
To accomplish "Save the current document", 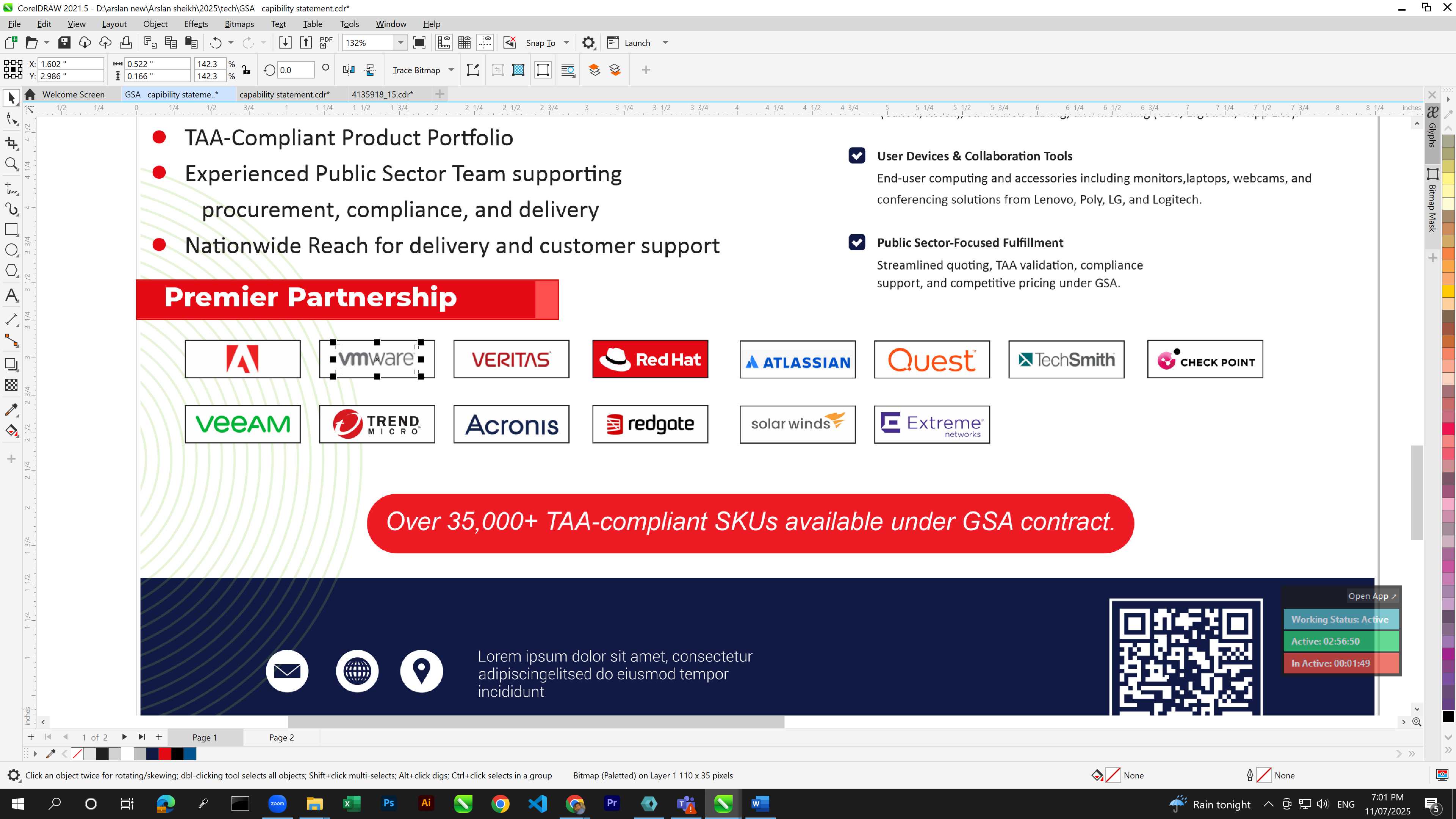I will [x=64, y=42].
